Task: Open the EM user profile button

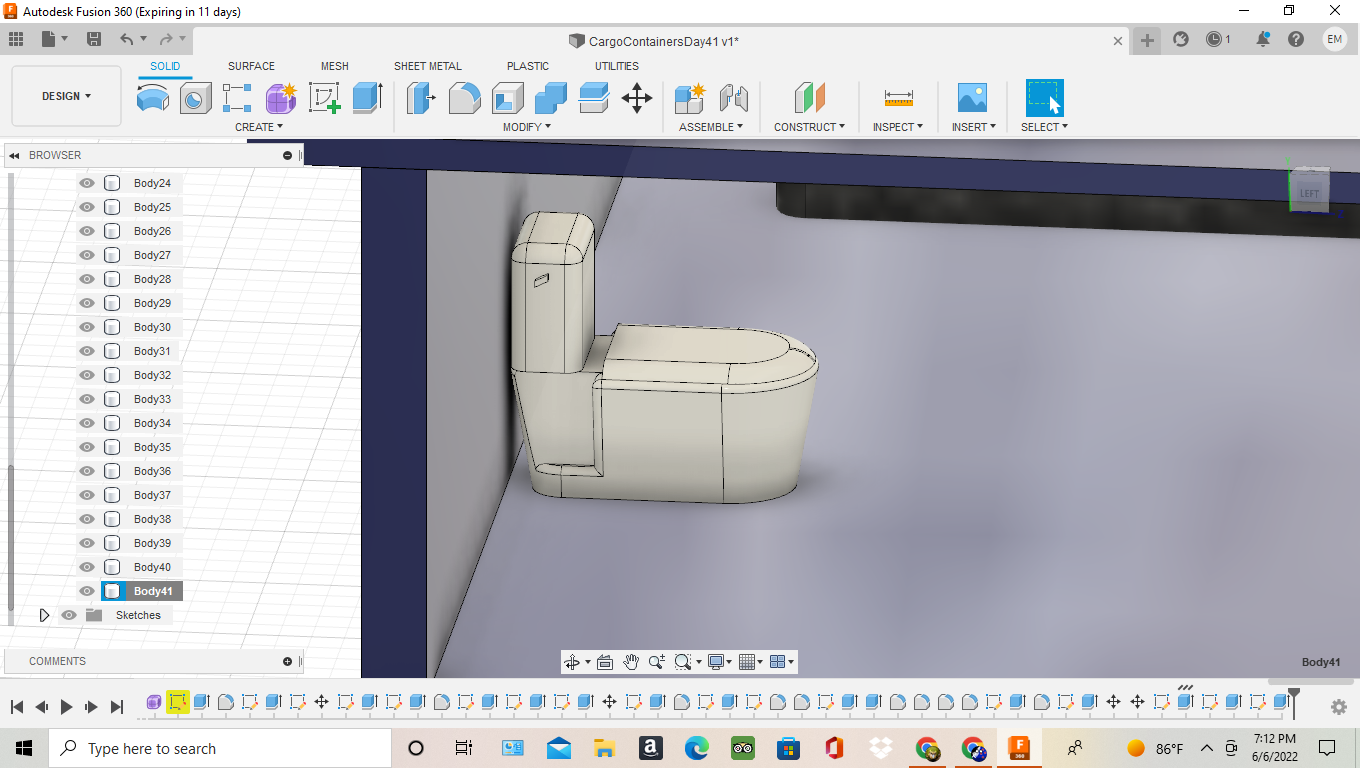Action: 1334,39
